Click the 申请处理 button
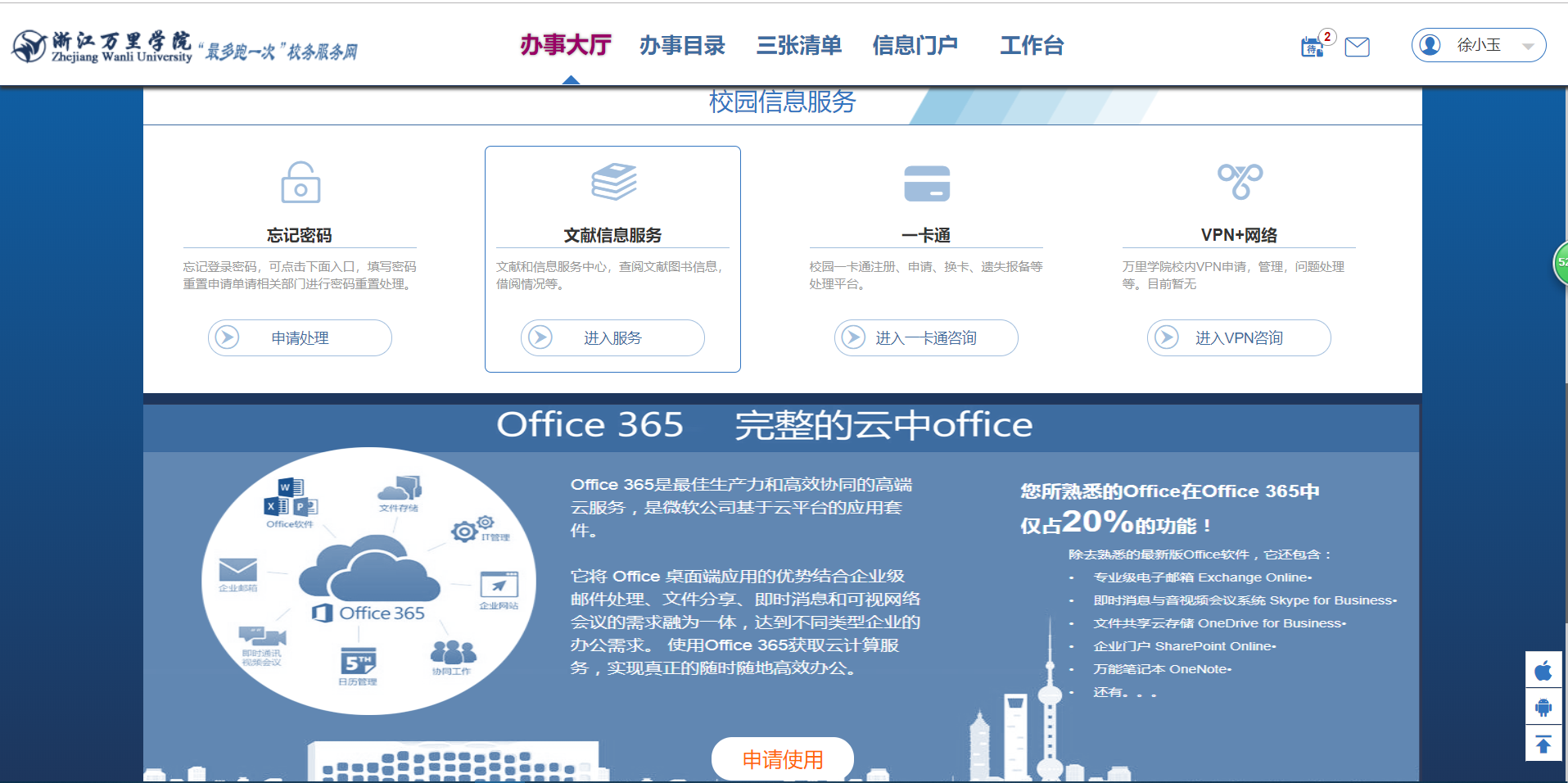This screenshot has height=783, width=1568. coord(300,337)
